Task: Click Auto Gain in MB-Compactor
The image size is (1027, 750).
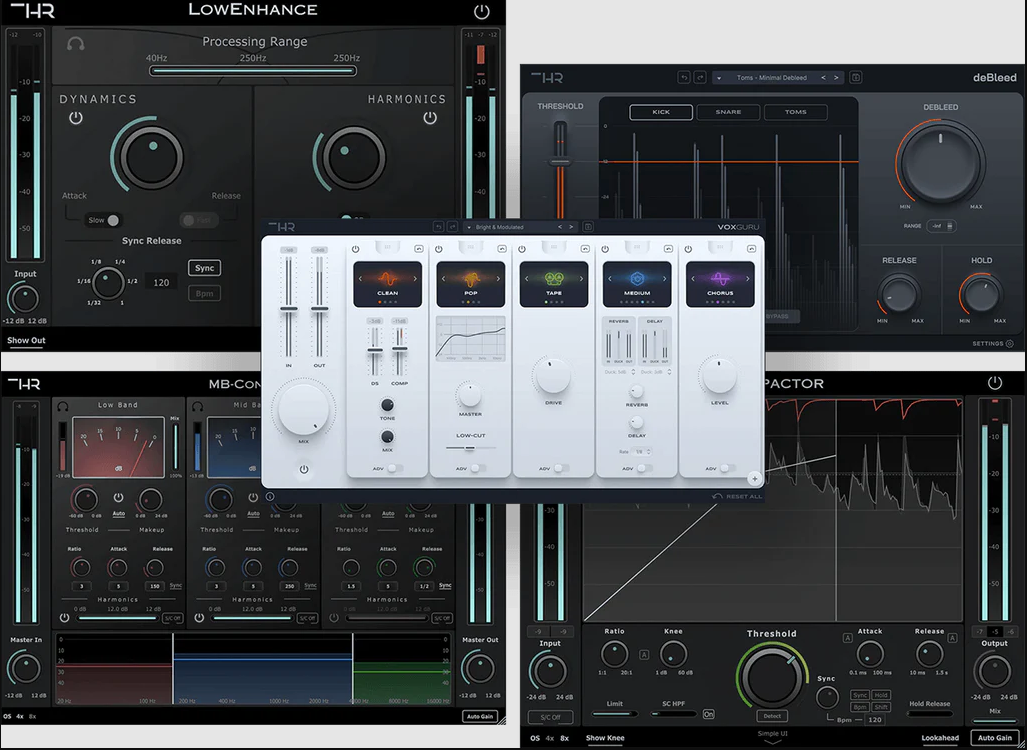Action: pos(479,717)
